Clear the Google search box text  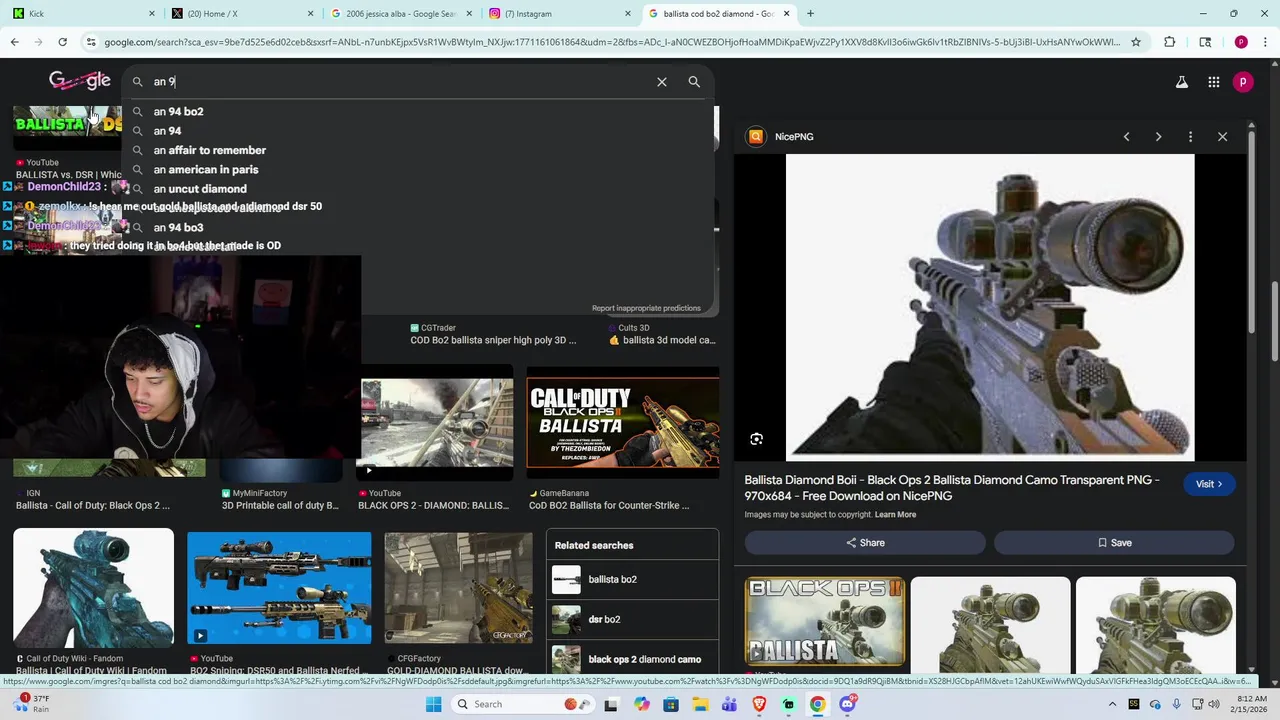661,82
